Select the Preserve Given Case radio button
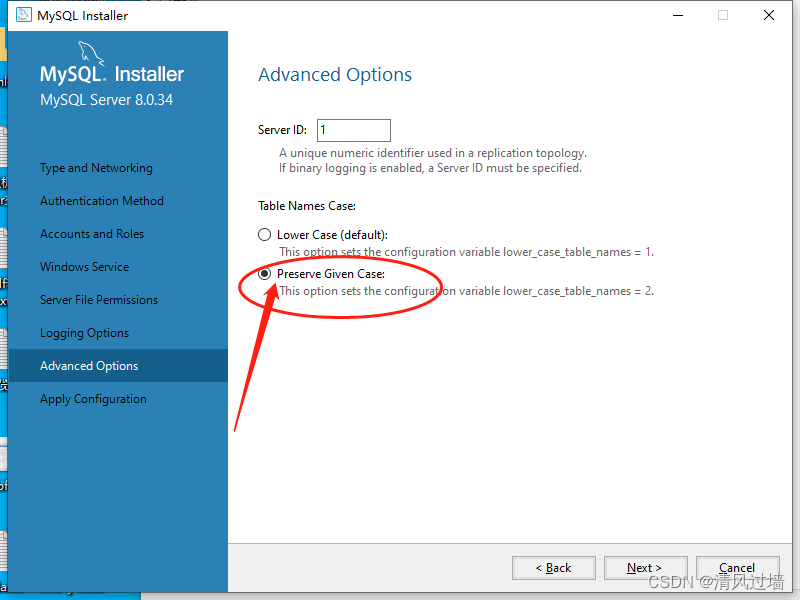Screen dimensions: 800x600 click(x=264, y=274)
